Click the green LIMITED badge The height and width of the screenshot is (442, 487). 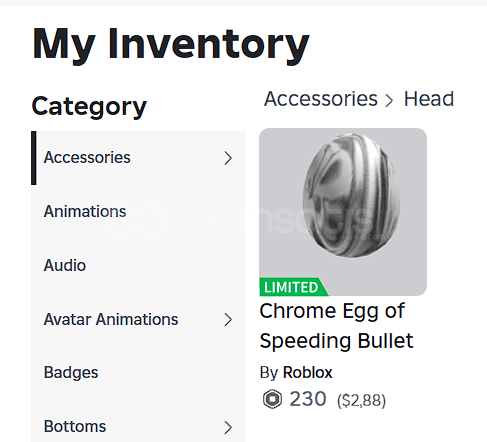(293, 287)
